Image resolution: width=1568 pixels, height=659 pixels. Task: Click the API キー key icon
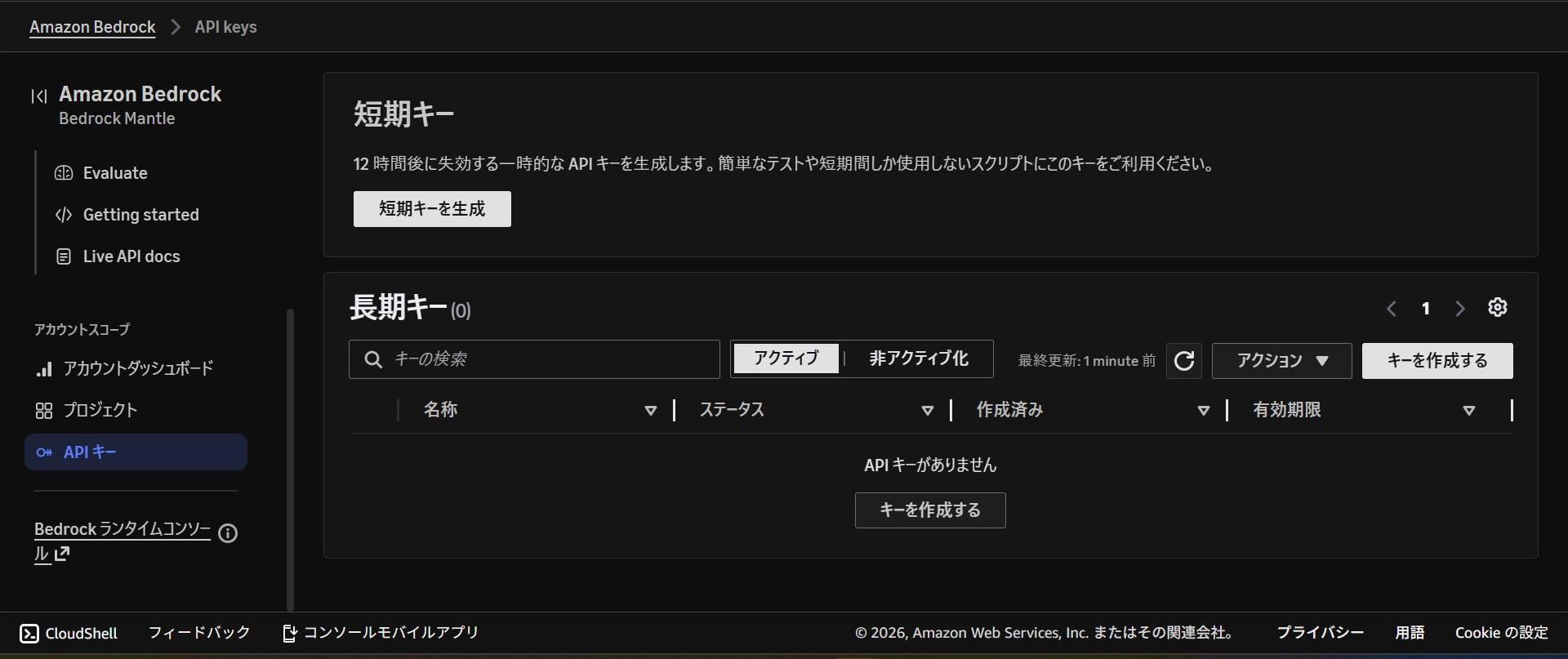[44, 452]
